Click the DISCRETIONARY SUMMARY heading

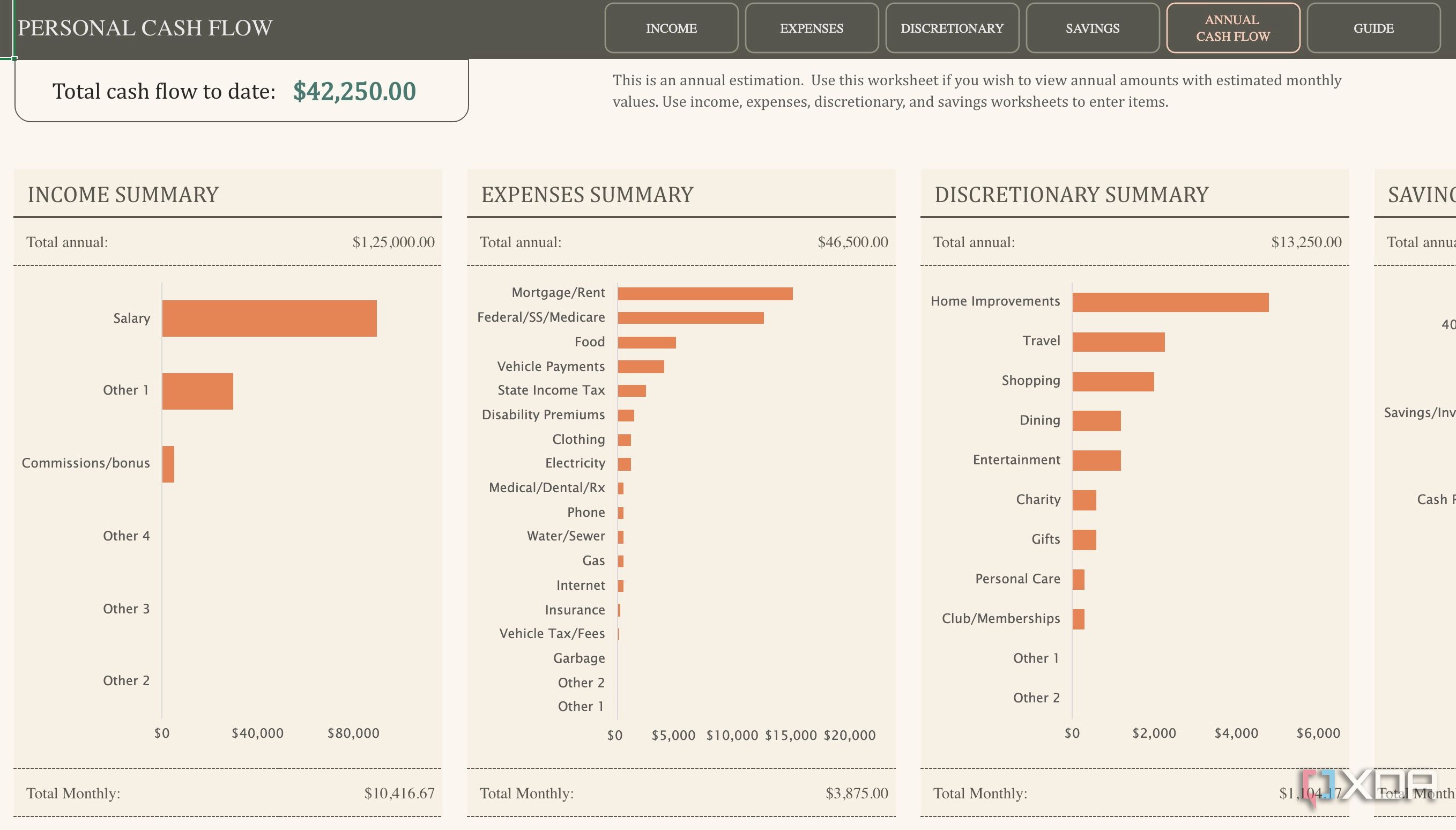pyautogui.click(x=1071, y=195)
